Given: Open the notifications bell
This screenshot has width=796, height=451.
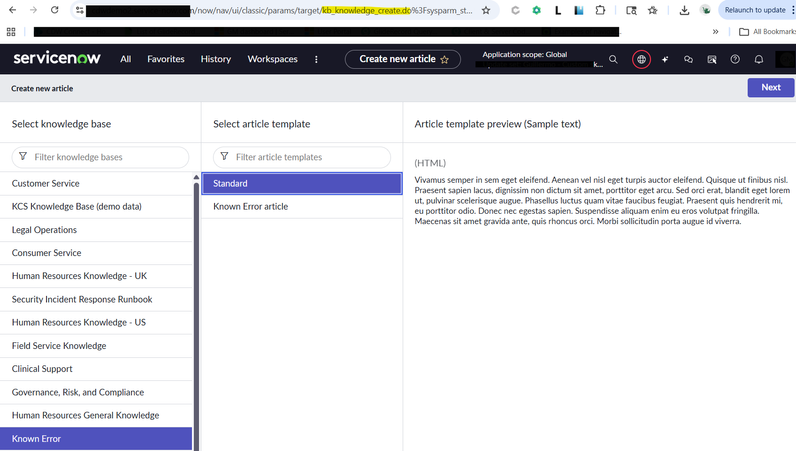Looking at the screenshot, I should pos(759,59).
